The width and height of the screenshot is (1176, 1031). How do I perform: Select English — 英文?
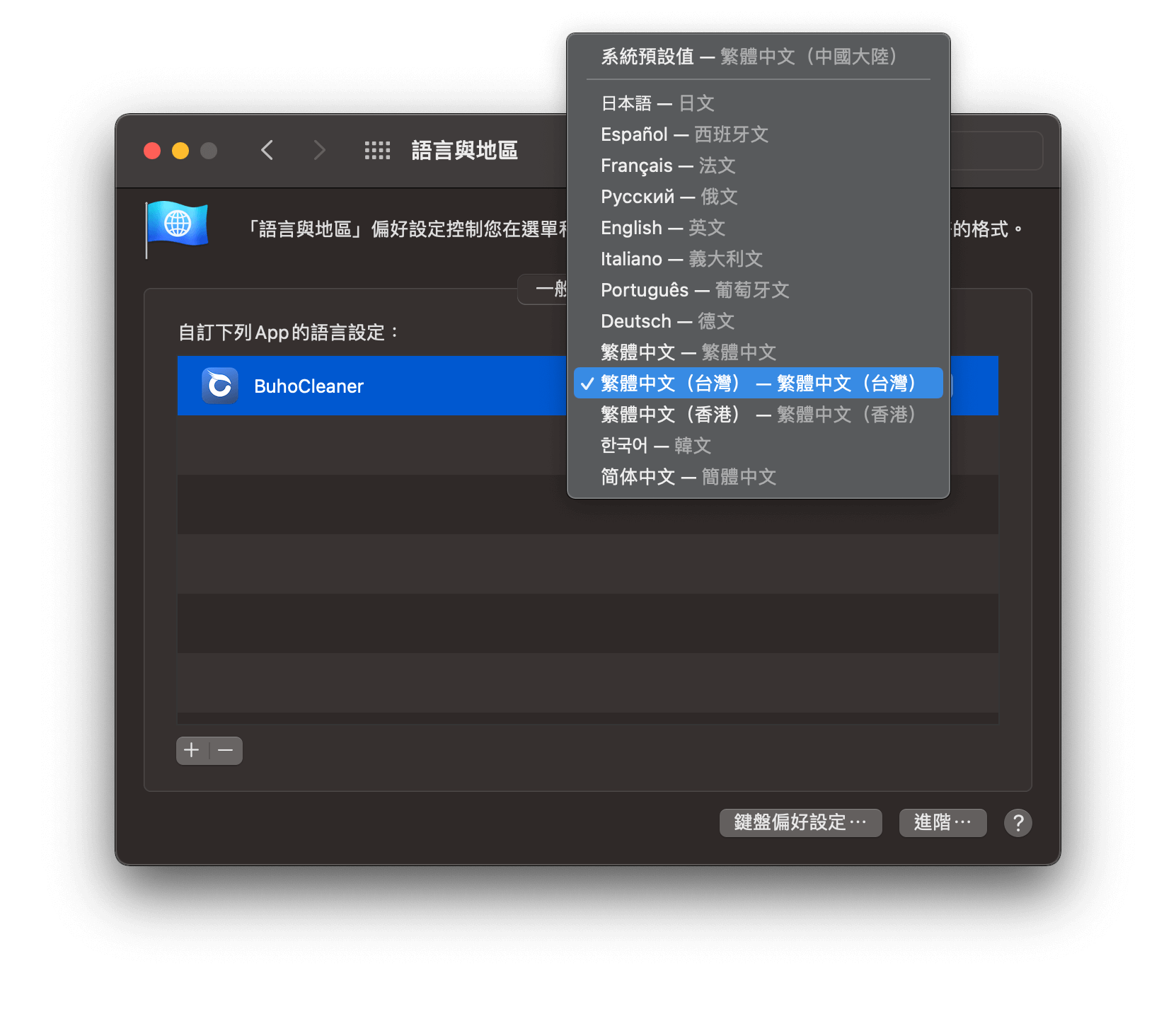tap(759, 228)
